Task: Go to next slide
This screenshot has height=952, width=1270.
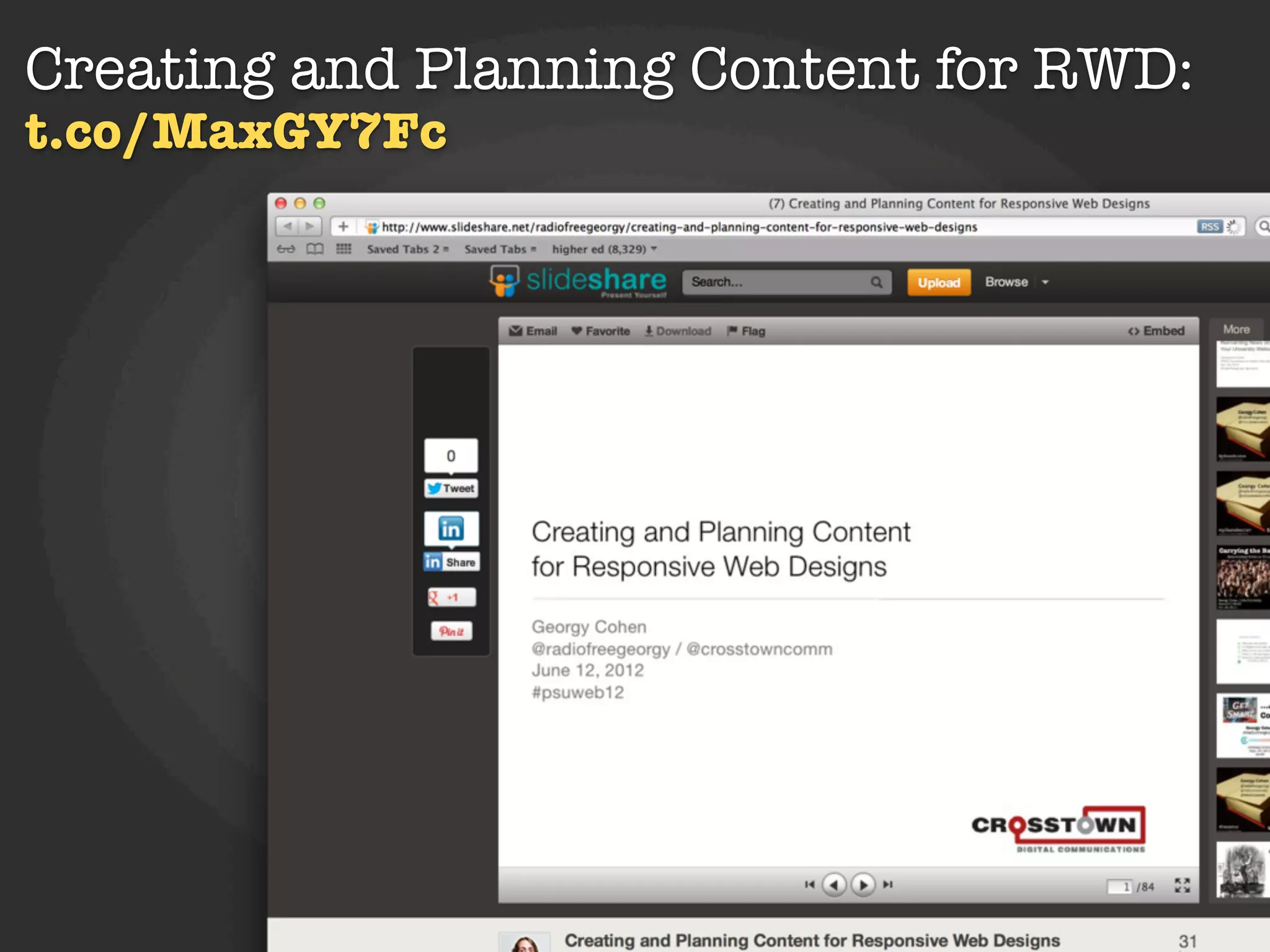Action: [x=863, y=884]
